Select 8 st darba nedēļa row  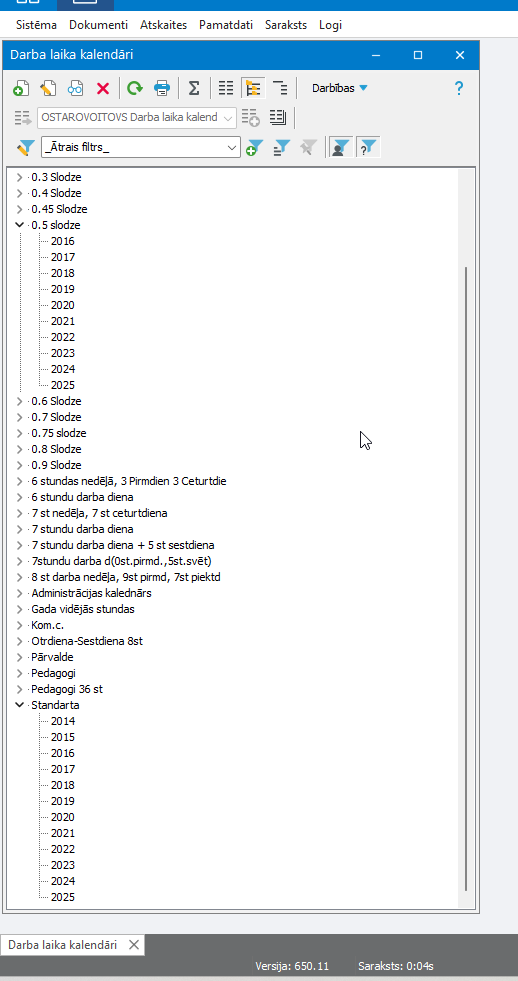(x=126, y=577)
